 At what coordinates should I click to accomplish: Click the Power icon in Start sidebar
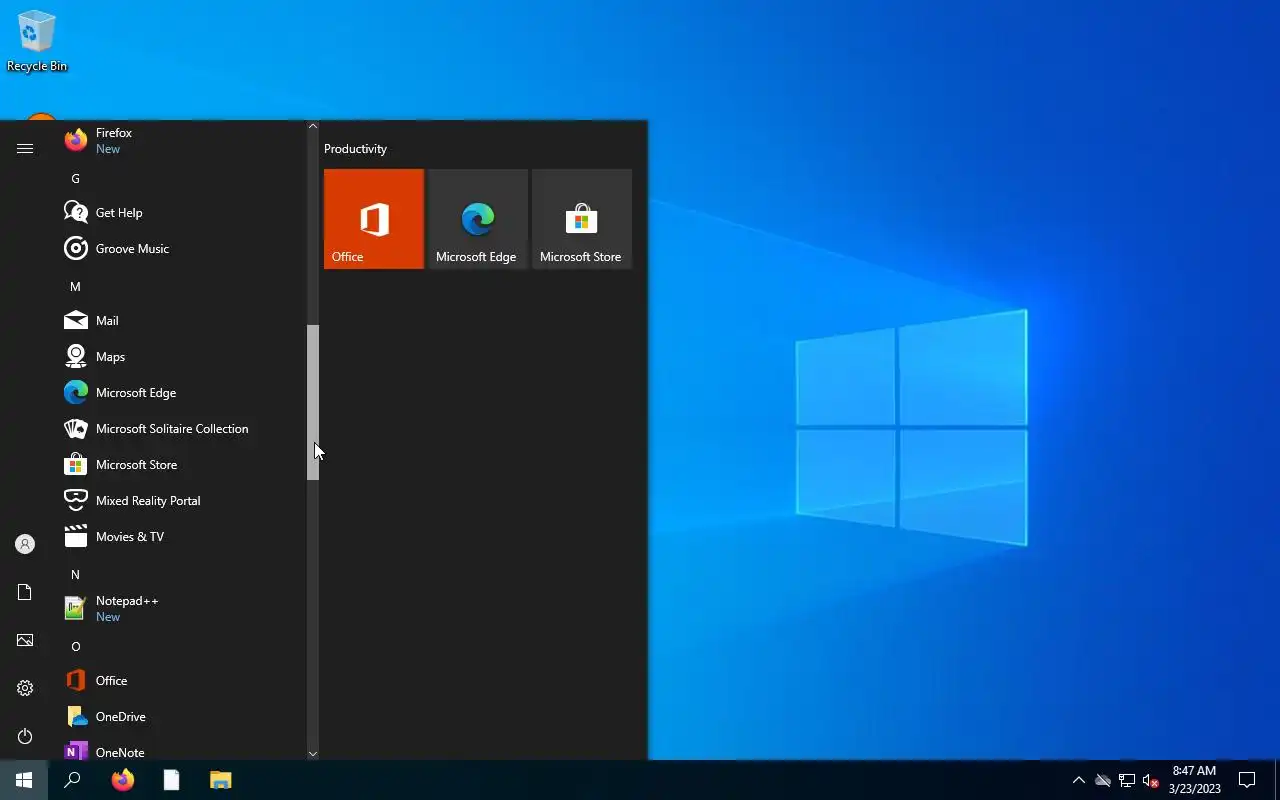click(x=25, y=736)
